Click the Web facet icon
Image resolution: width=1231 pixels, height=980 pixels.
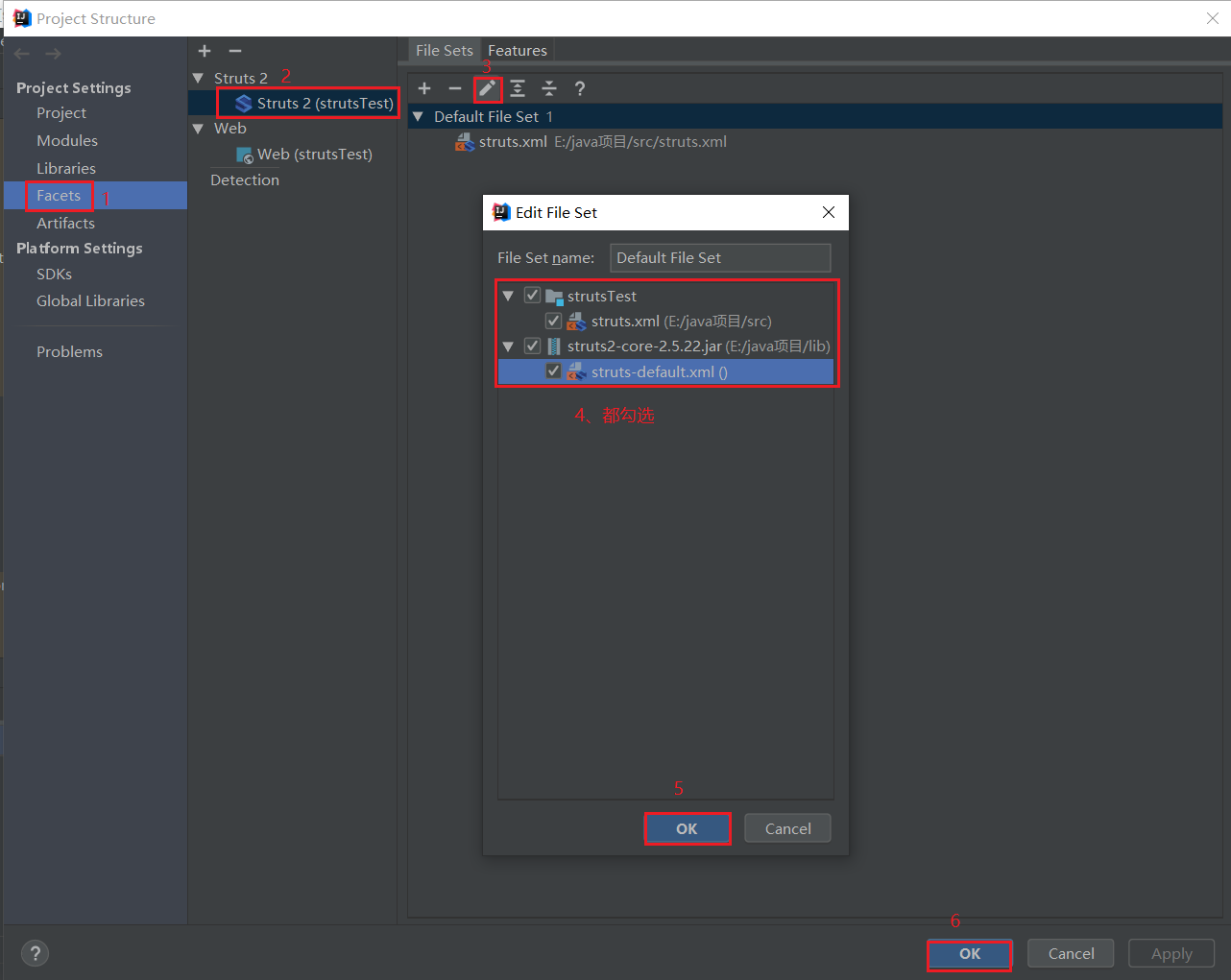click(x=245, y=155)
